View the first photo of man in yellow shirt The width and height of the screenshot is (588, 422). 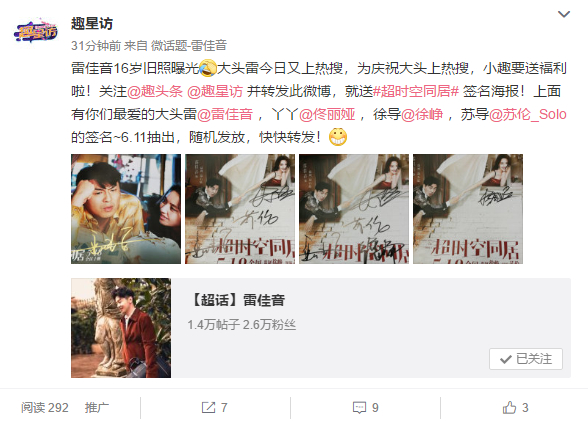point(126,209)
